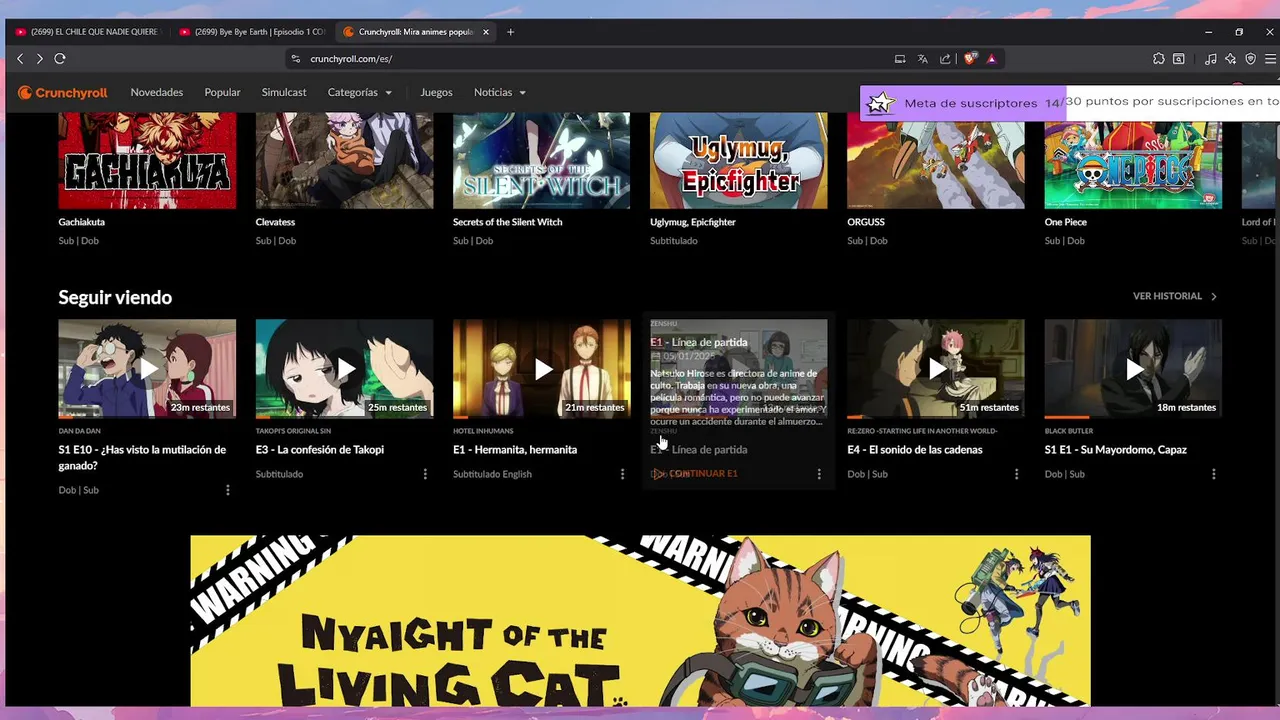This screenshot has height=720, width=1280.
Task: Click E4 - El sonido de las cadenas title
Action: point(915,450)
